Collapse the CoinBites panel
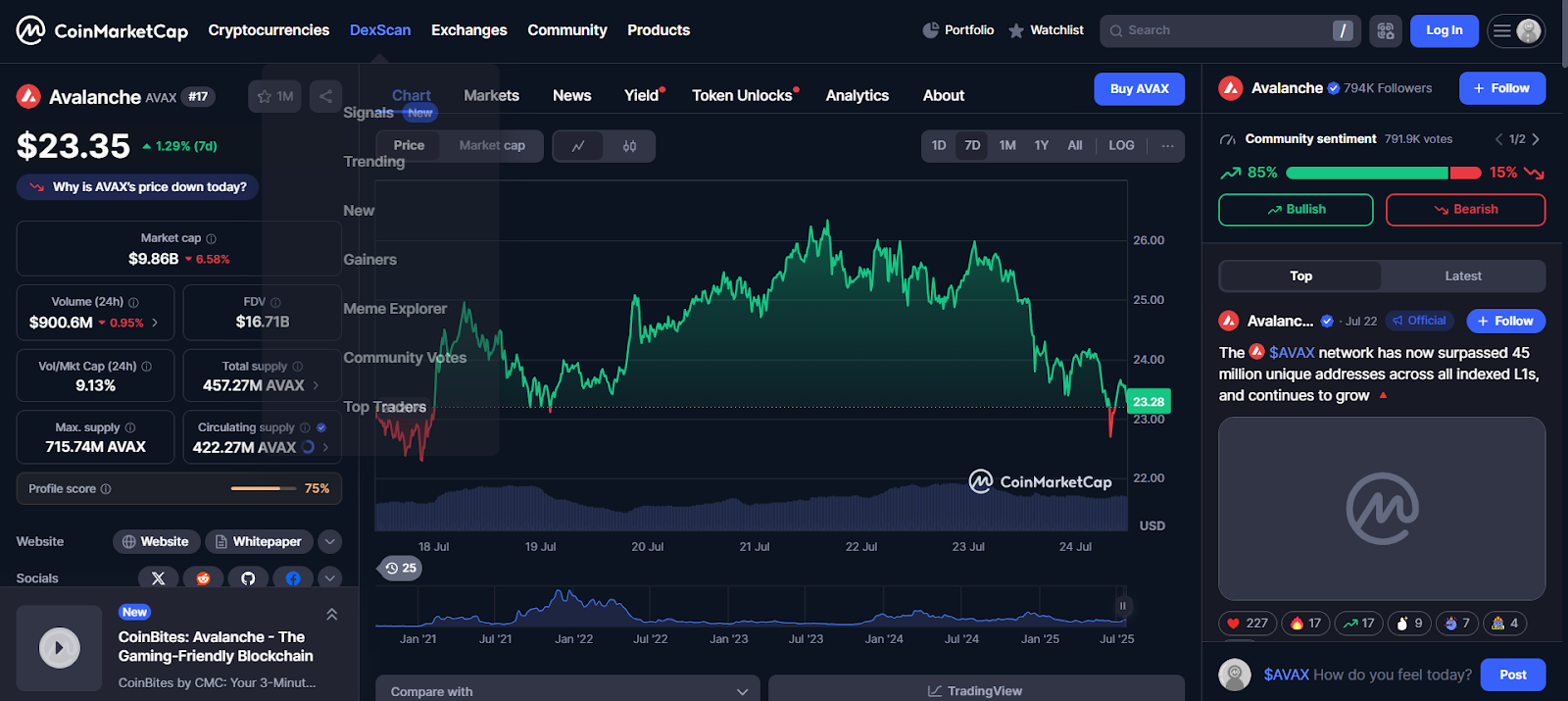The width and height of the screenshot is (1568, 701). coord(332,614)
